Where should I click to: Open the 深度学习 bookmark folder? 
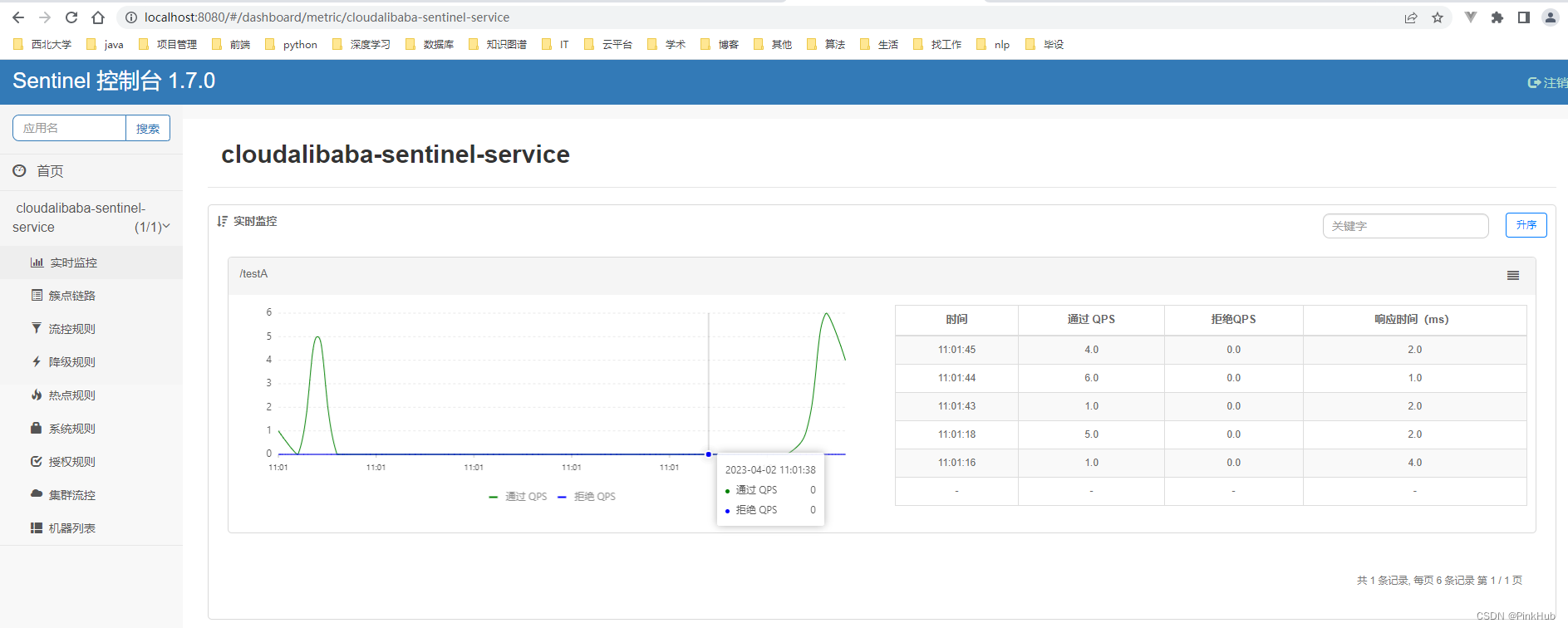(x=361, y=45)
